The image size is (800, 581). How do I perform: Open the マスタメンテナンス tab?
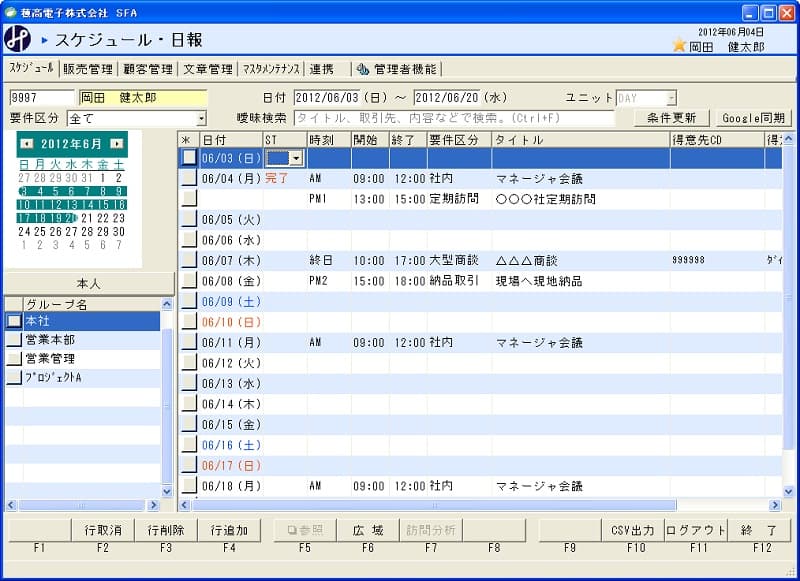[x=271, y=69]
